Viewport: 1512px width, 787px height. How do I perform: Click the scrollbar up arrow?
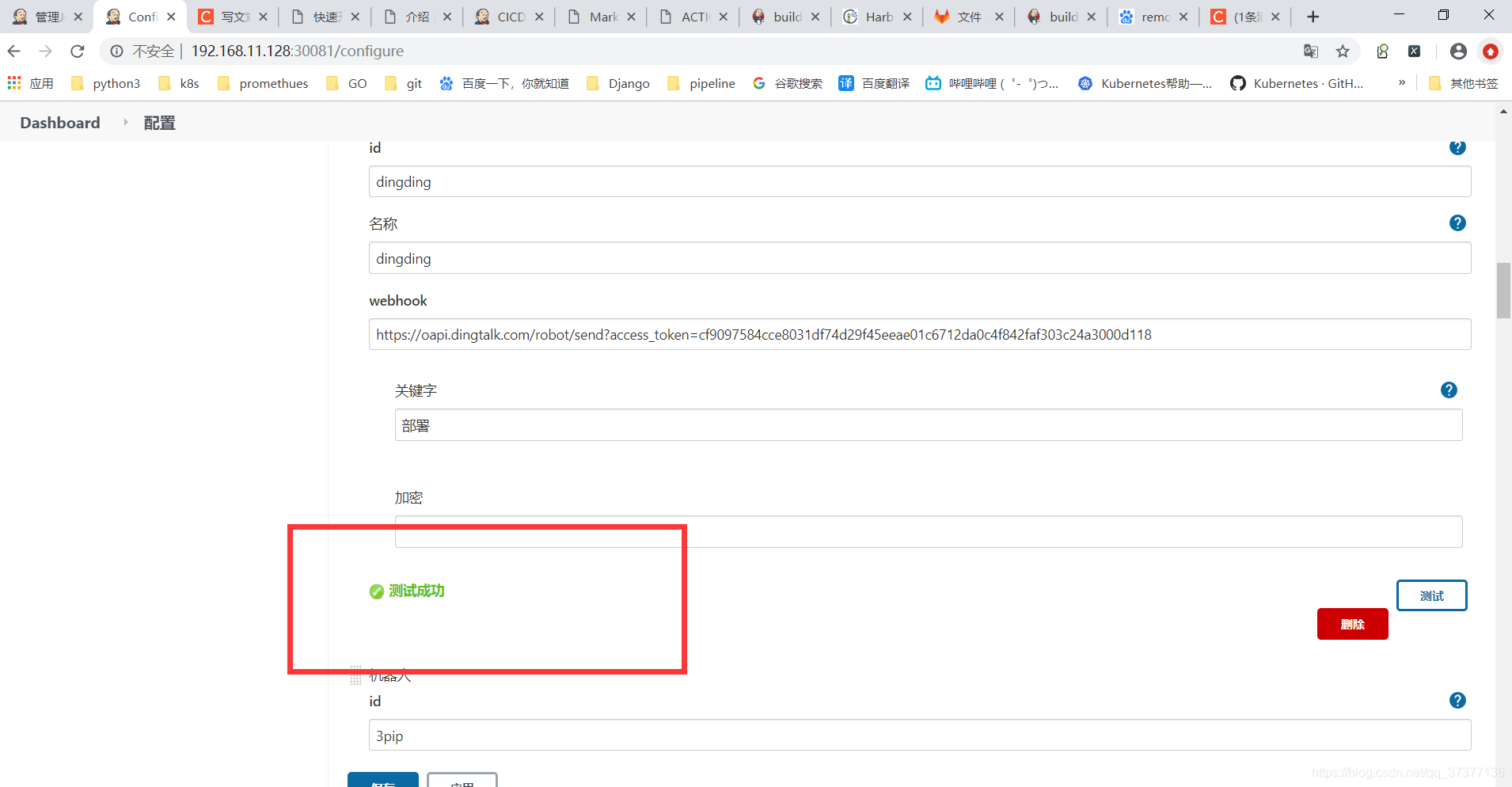[1503, 112]
